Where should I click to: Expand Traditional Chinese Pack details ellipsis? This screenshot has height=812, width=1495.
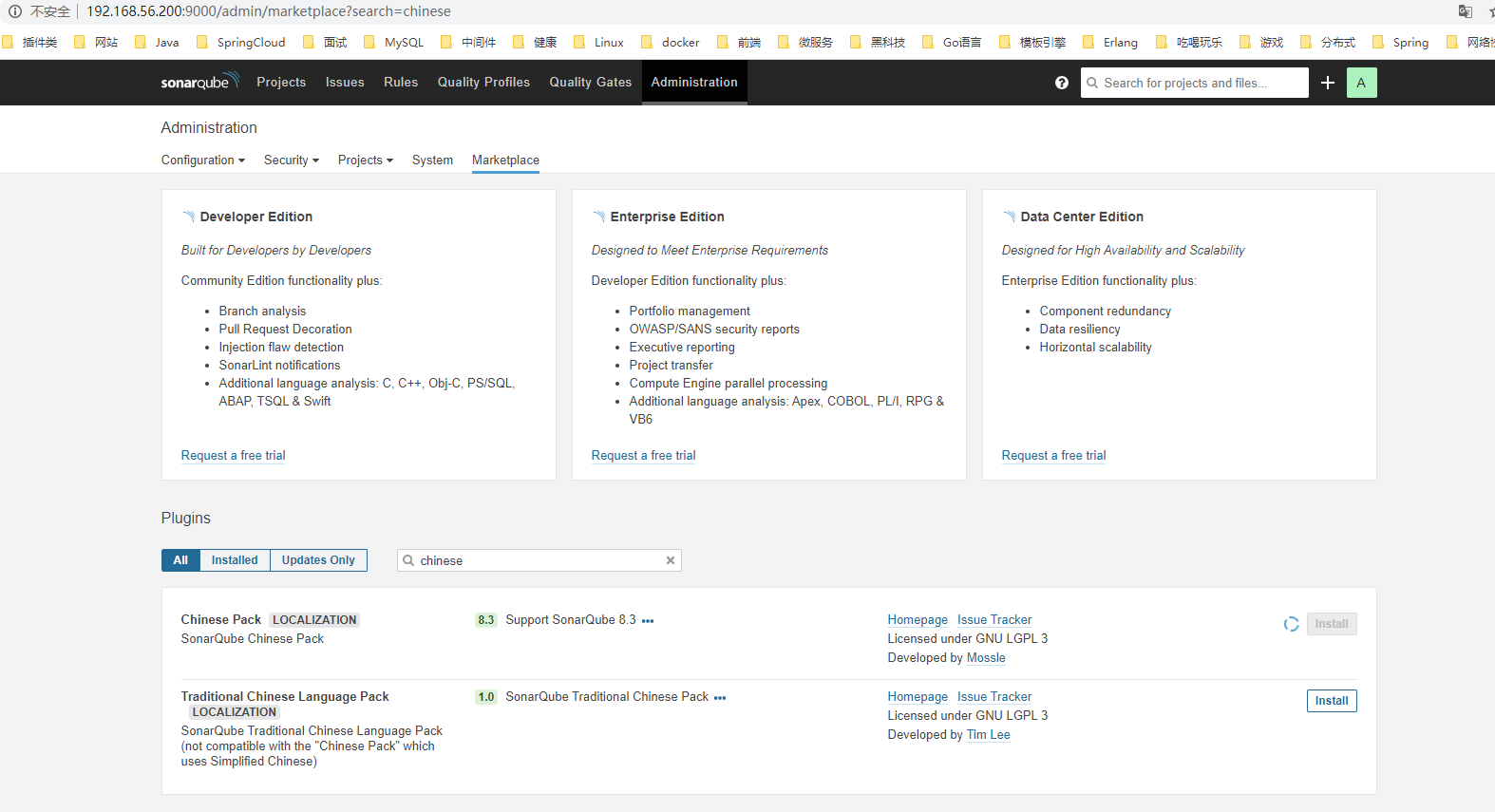pos(720,698)
